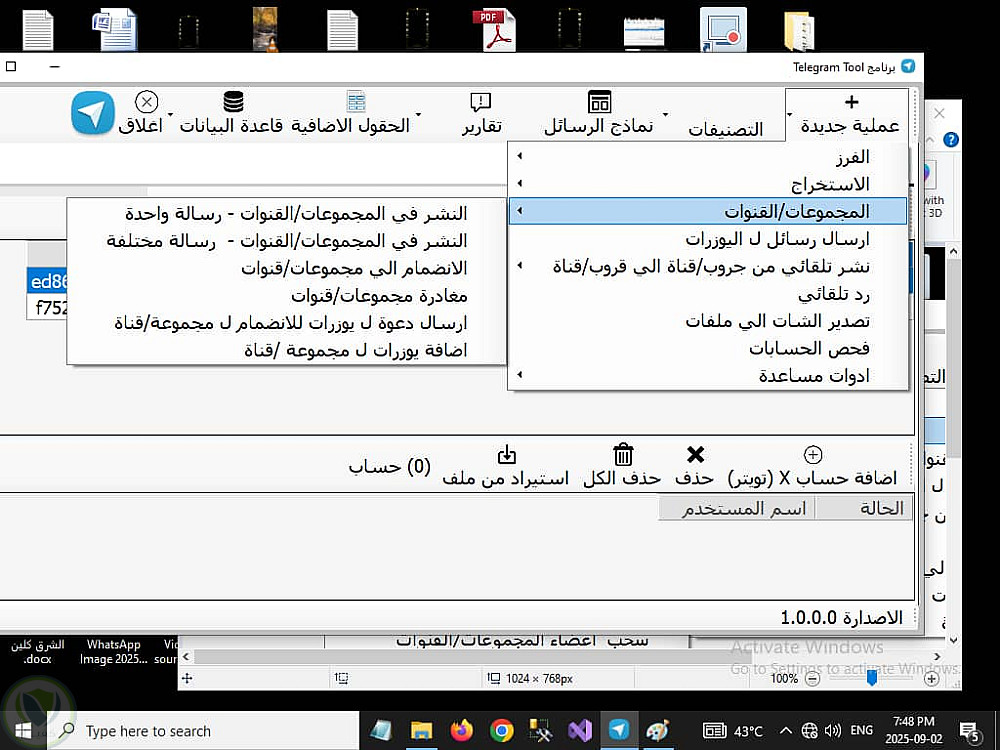This screenshot has height=750, width=1000.
Task: Click استيراد من ملف import button
Action: pos(505,466)
